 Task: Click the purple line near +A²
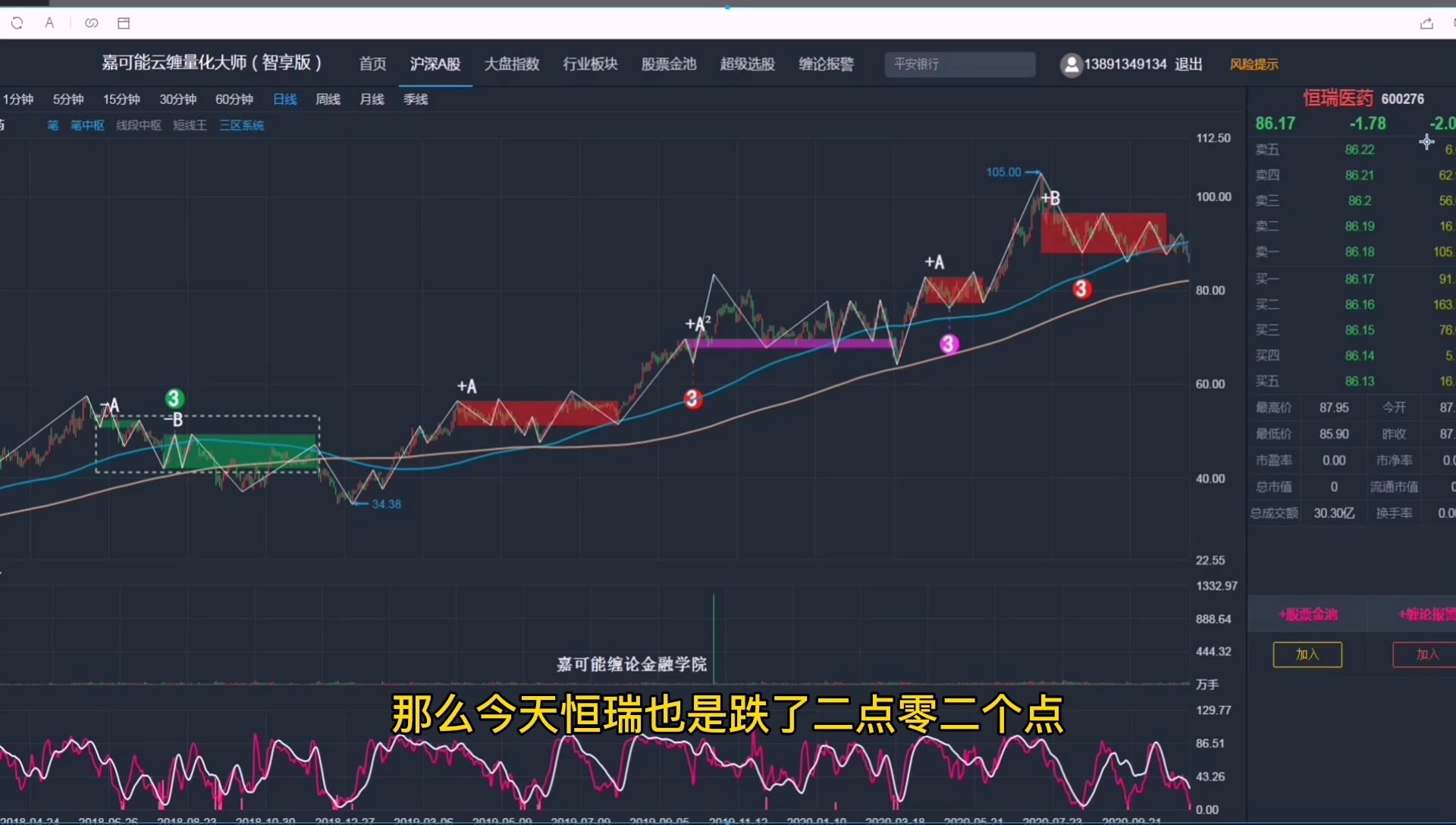(791, 343)
